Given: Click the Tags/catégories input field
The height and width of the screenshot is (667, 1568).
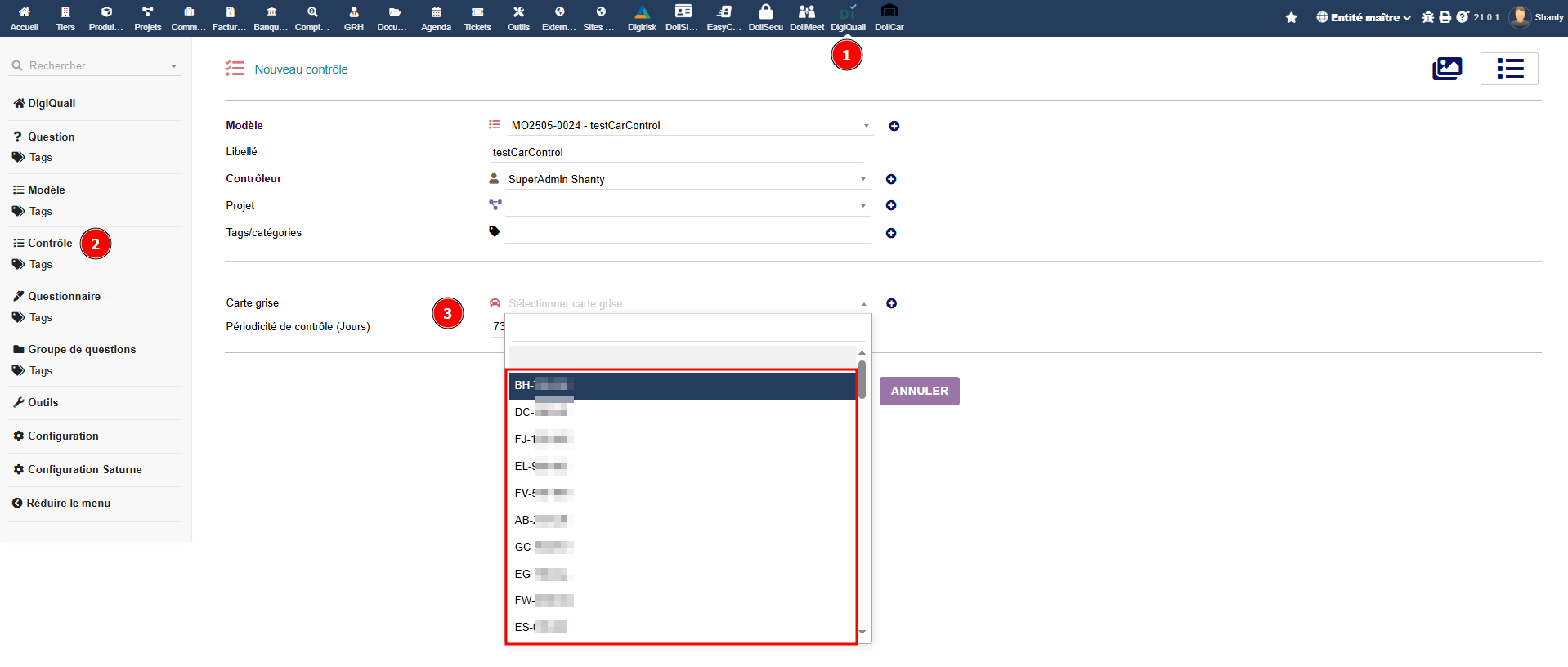Looking at the screenshot, I should click(x=688, y=233).
